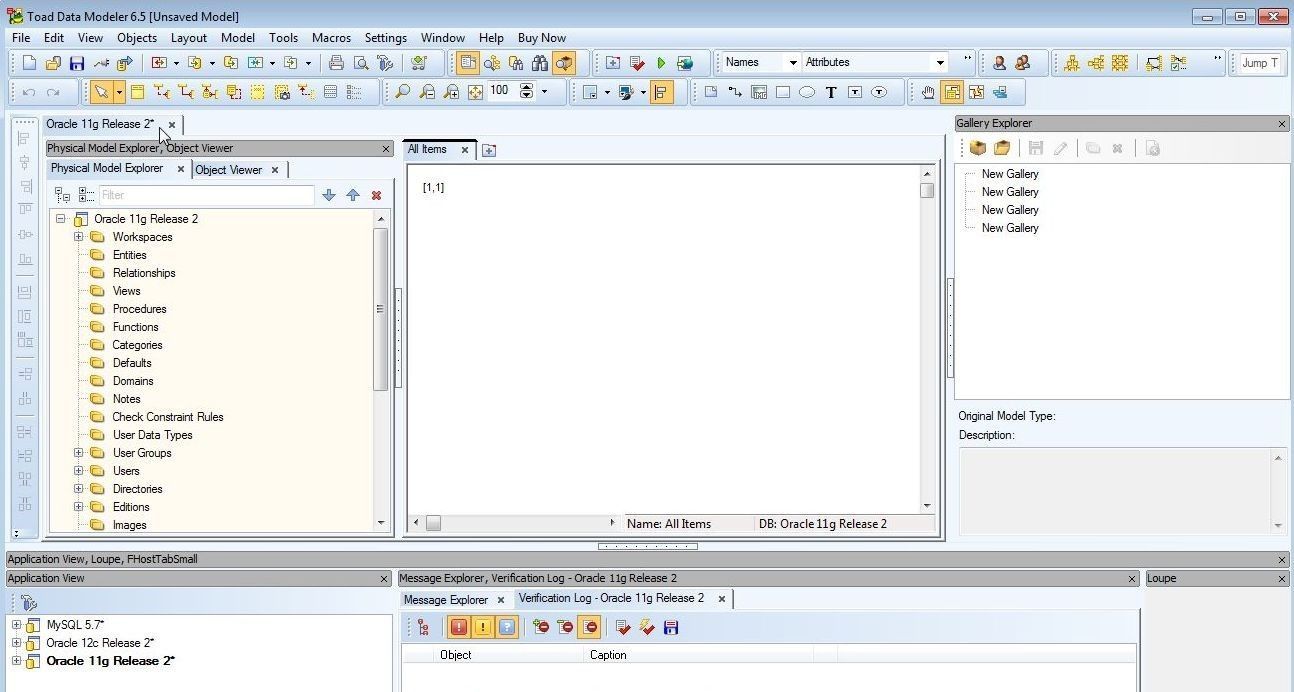Click the Zoom In magnifier icon
Image resolution: width=1294 pixels, height=692 pixels.
pyautogui.click(x=451, y=92)
